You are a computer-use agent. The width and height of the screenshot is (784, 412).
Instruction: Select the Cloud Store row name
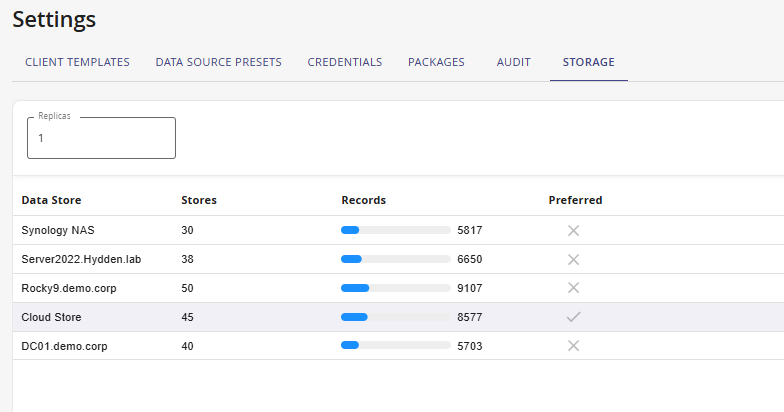point(51,317)
